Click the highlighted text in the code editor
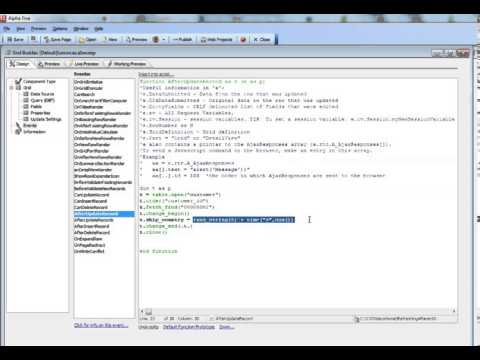Screen dimensions: 480x360 244,220
